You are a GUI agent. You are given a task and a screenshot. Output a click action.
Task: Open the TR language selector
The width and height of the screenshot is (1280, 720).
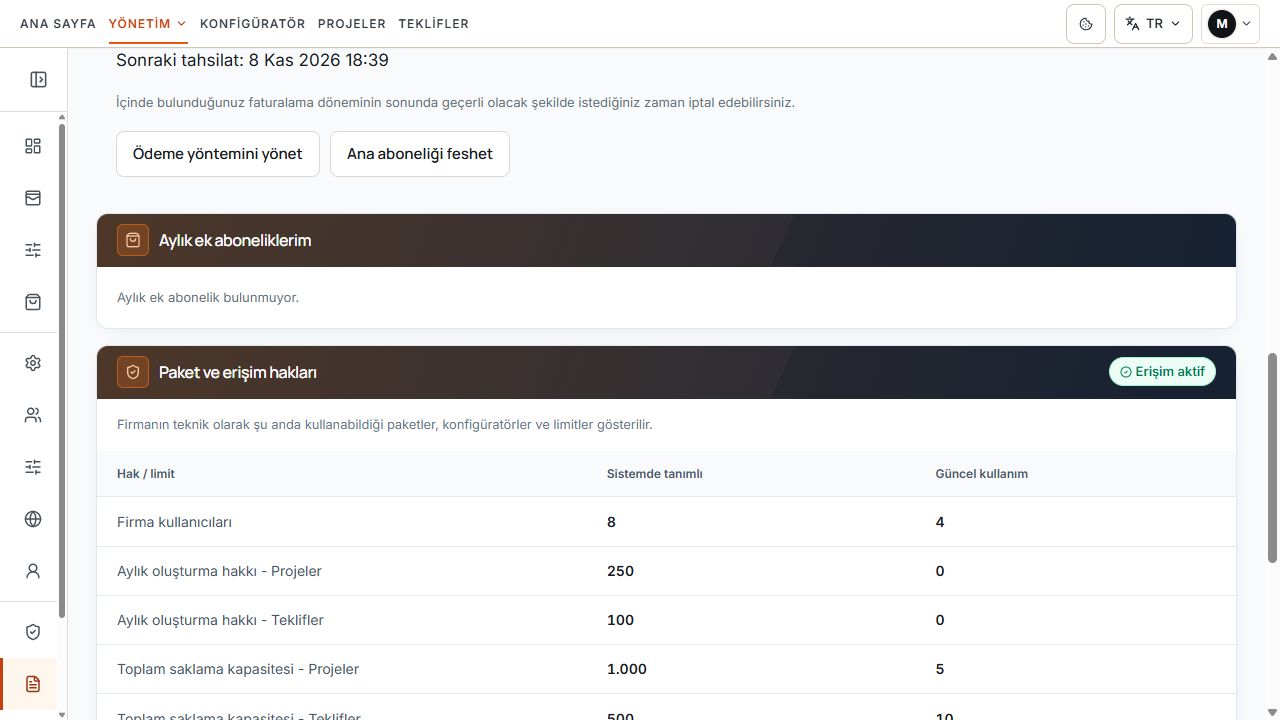click(x=1153, y=24)
